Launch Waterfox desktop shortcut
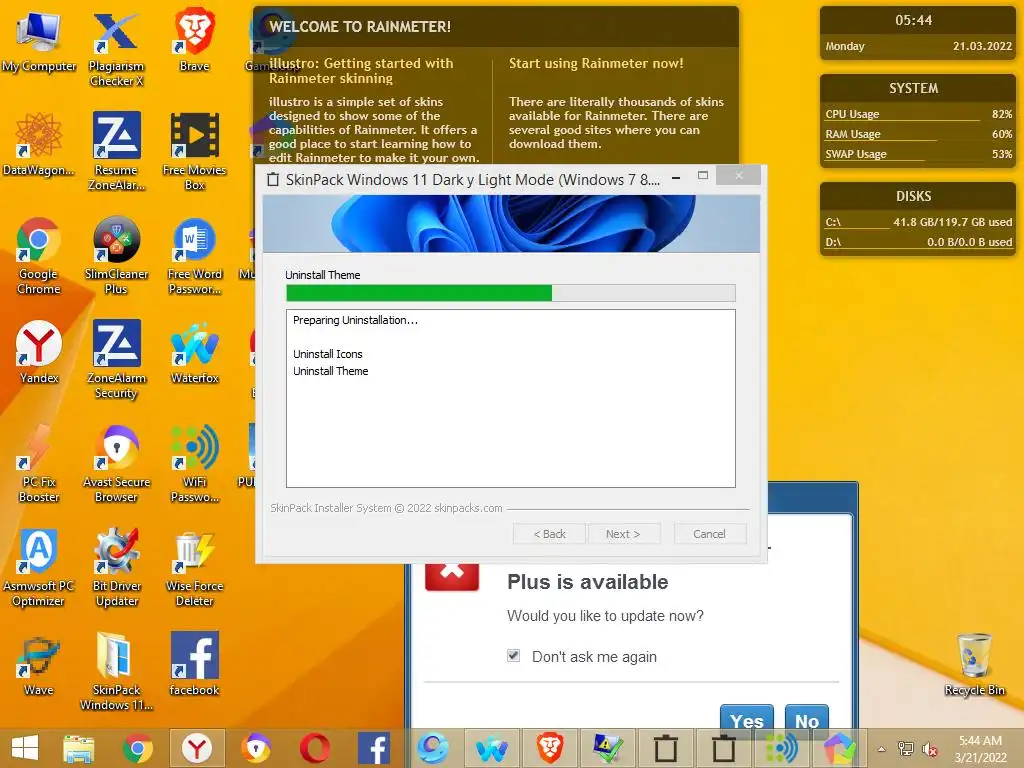The width and height of the screenshot is (1024, 768). (195, 353)
